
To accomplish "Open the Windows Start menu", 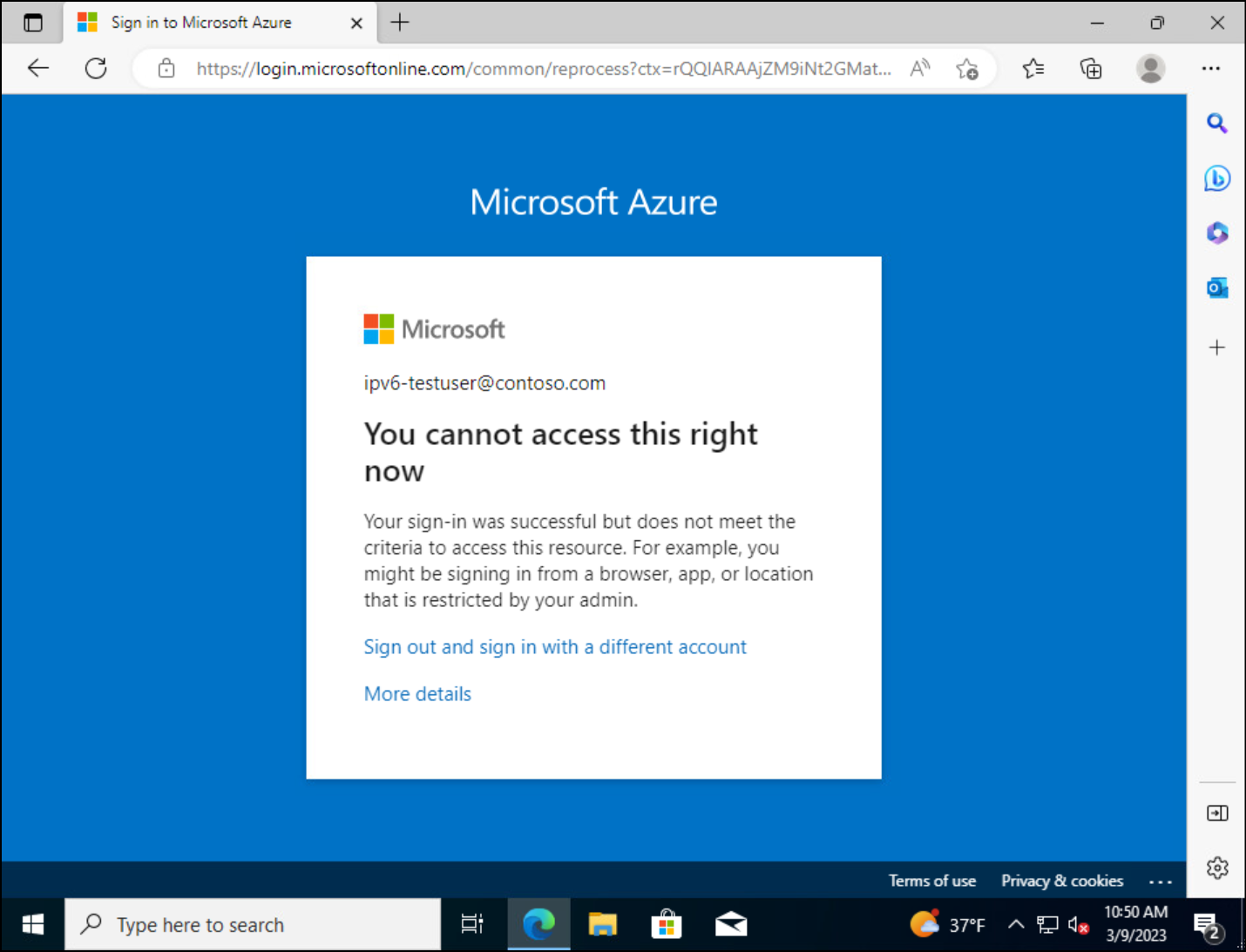I will click(x=33, y=925).
